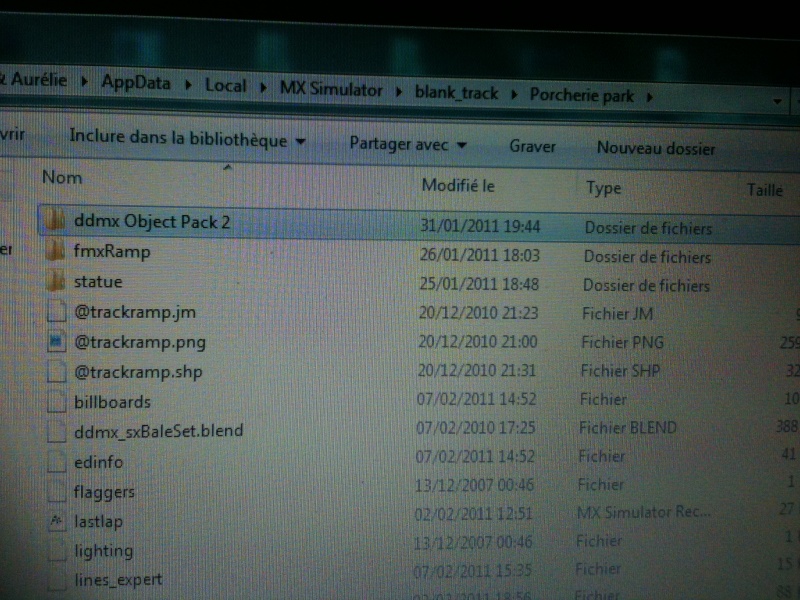Select the lastlap file name
The width and height of the screenshot is (800, 600).
click(x=98, y=521)
